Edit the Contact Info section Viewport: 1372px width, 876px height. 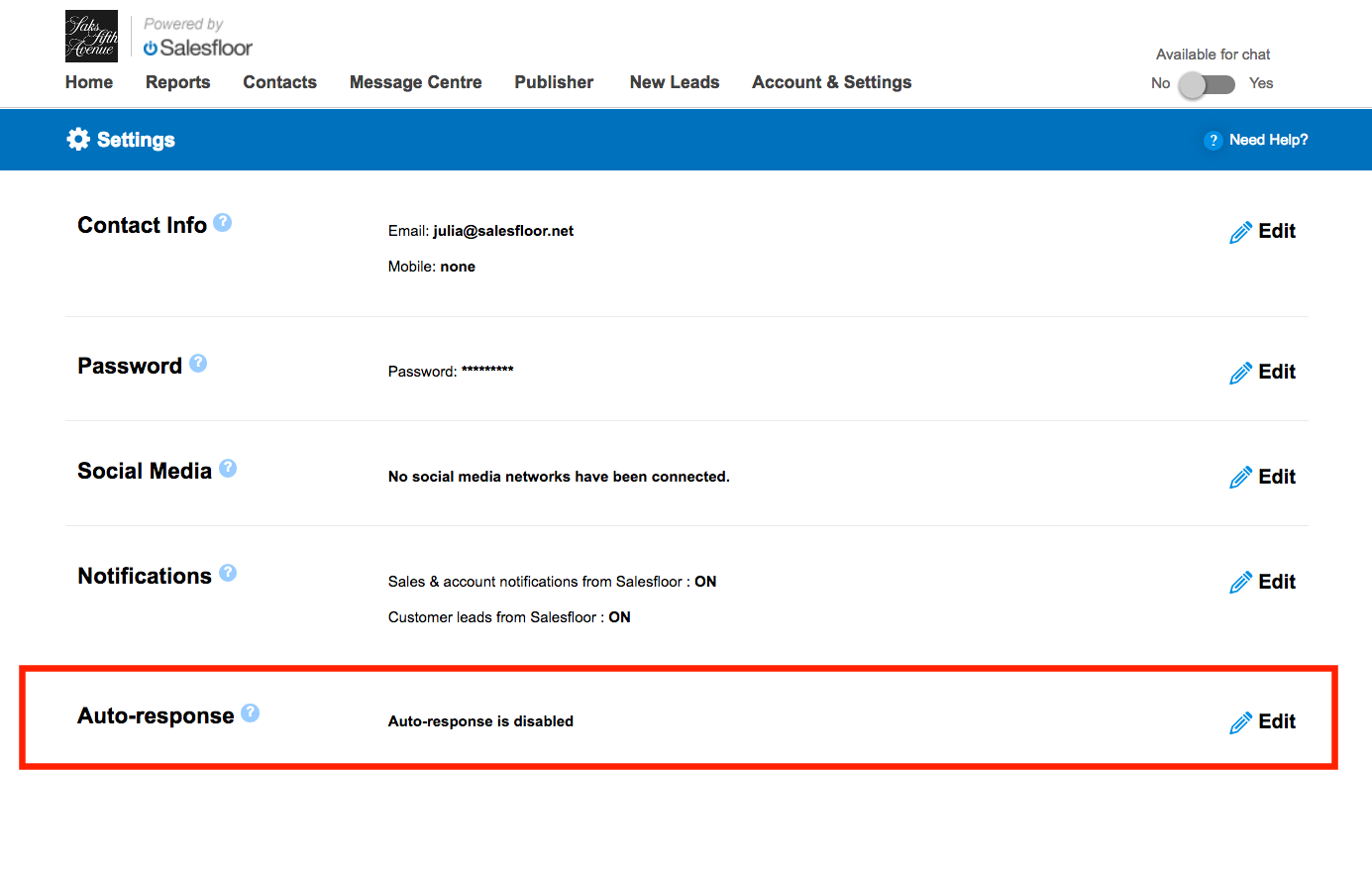coord(1263,232)
